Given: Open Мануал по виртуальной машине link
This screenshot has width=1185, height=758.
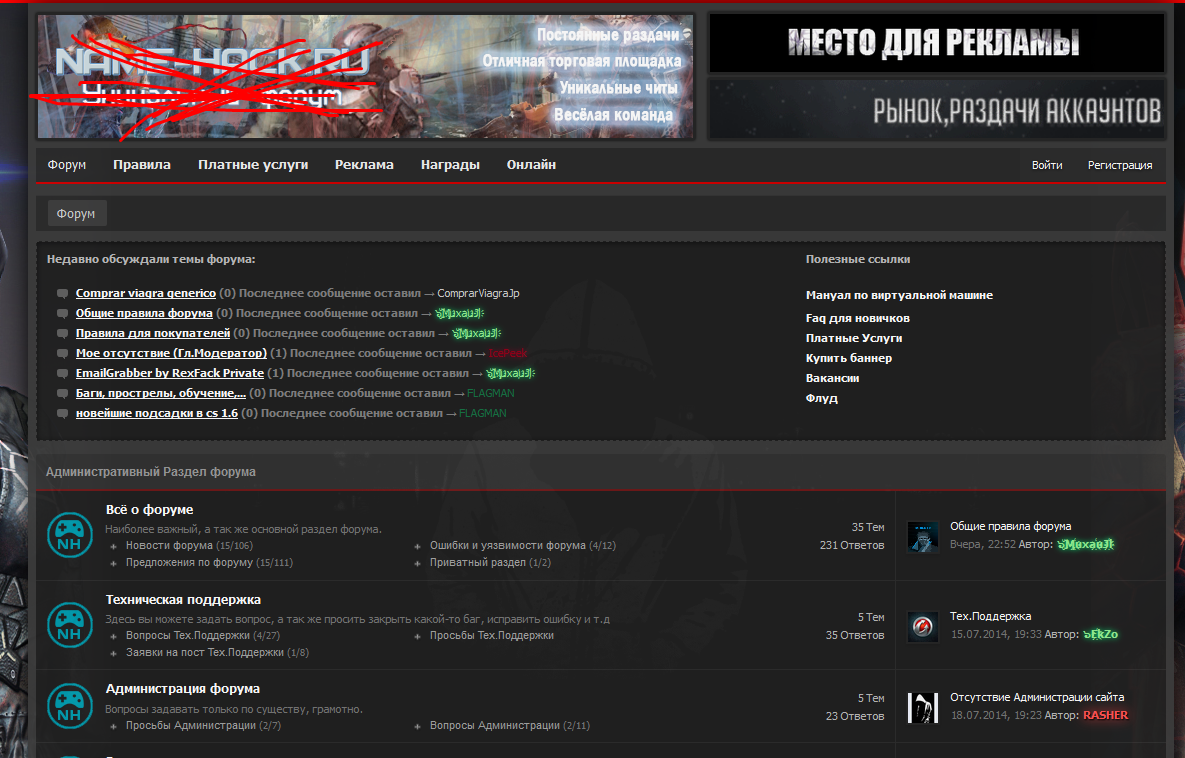Looking at the screenshot, I should pos(899,295).
